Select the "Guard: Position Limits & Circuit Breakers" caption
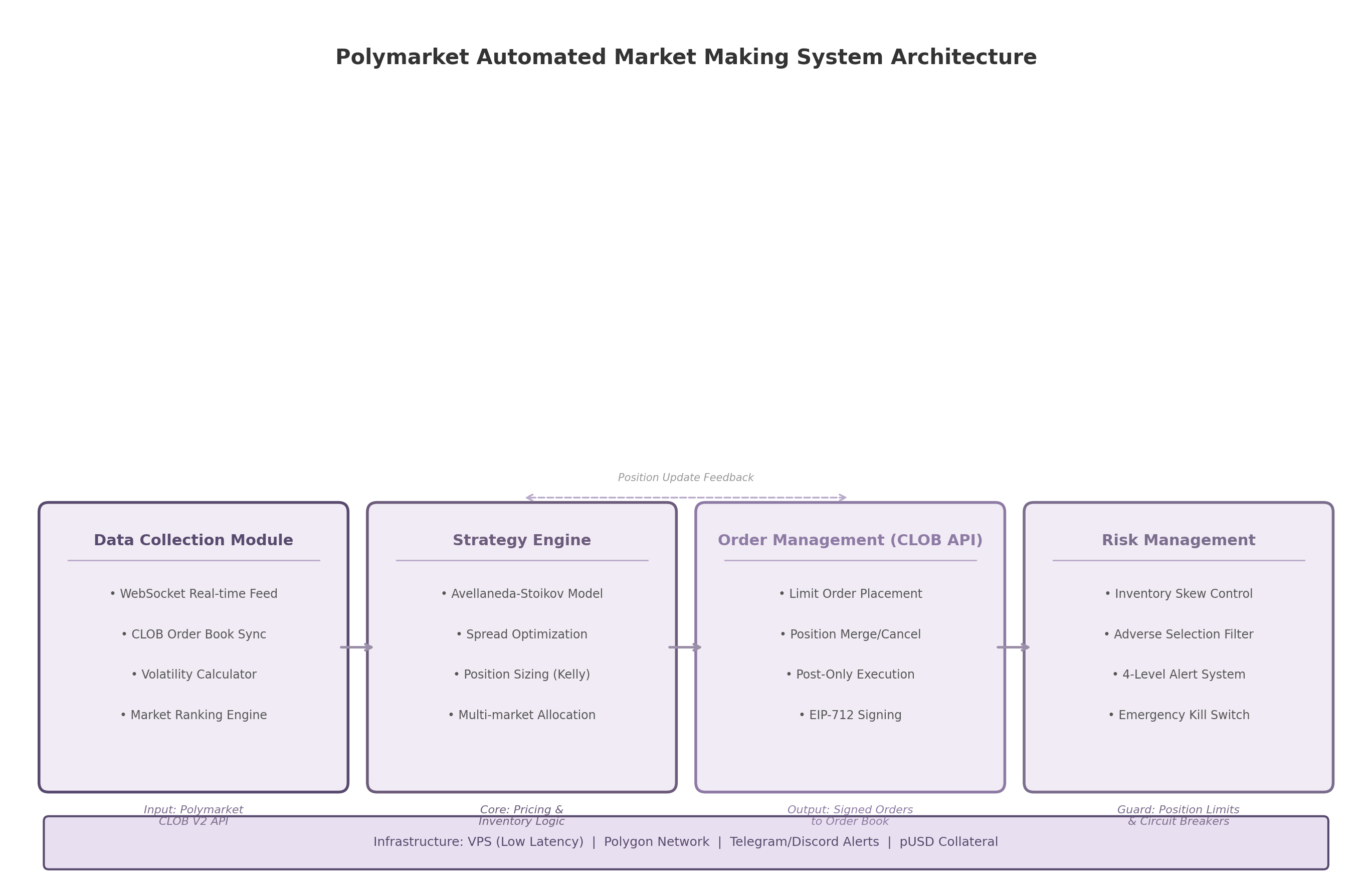 (1179, 815)
